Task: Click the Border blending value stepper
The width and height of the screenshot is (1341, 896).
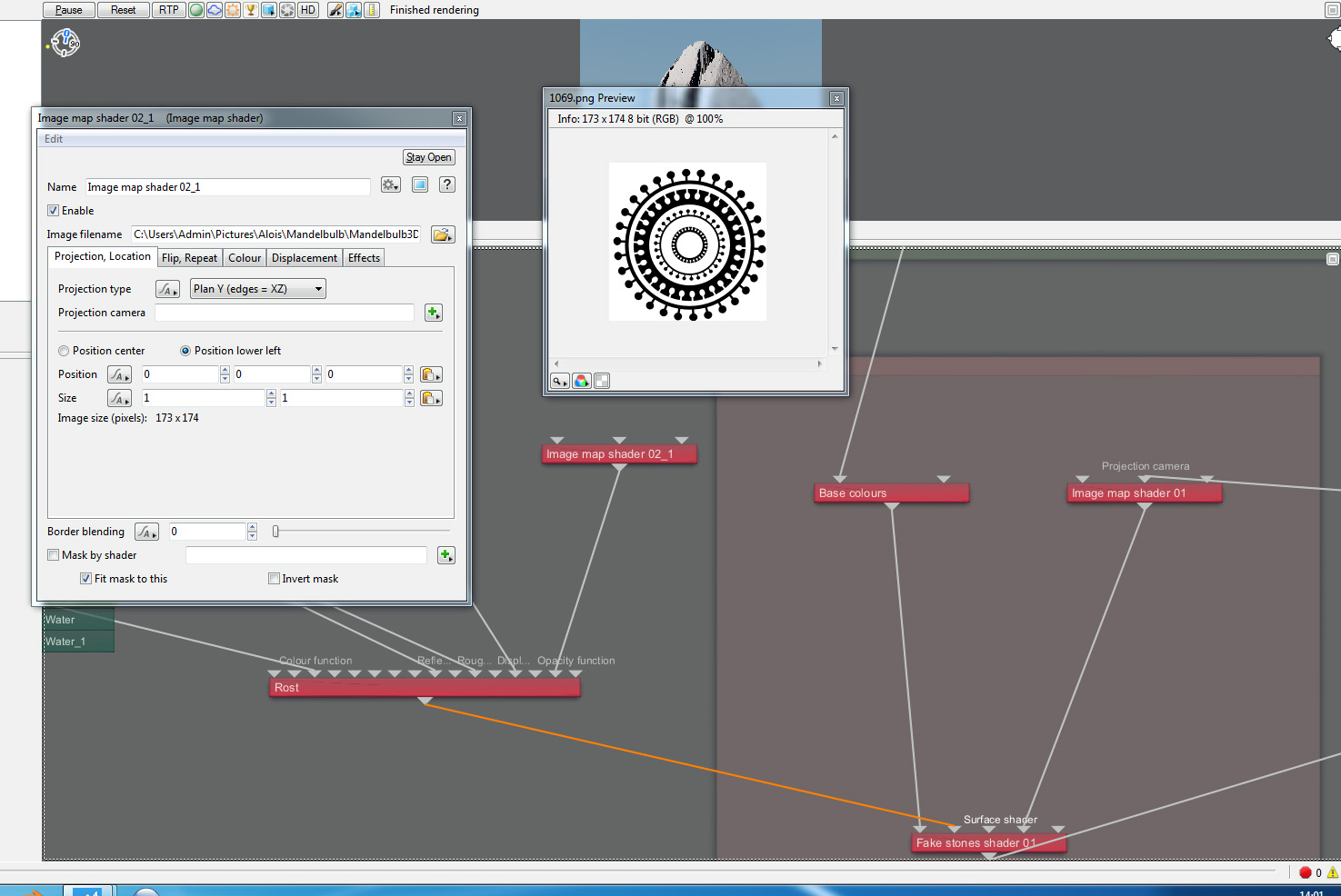Action: coord(252,532)
